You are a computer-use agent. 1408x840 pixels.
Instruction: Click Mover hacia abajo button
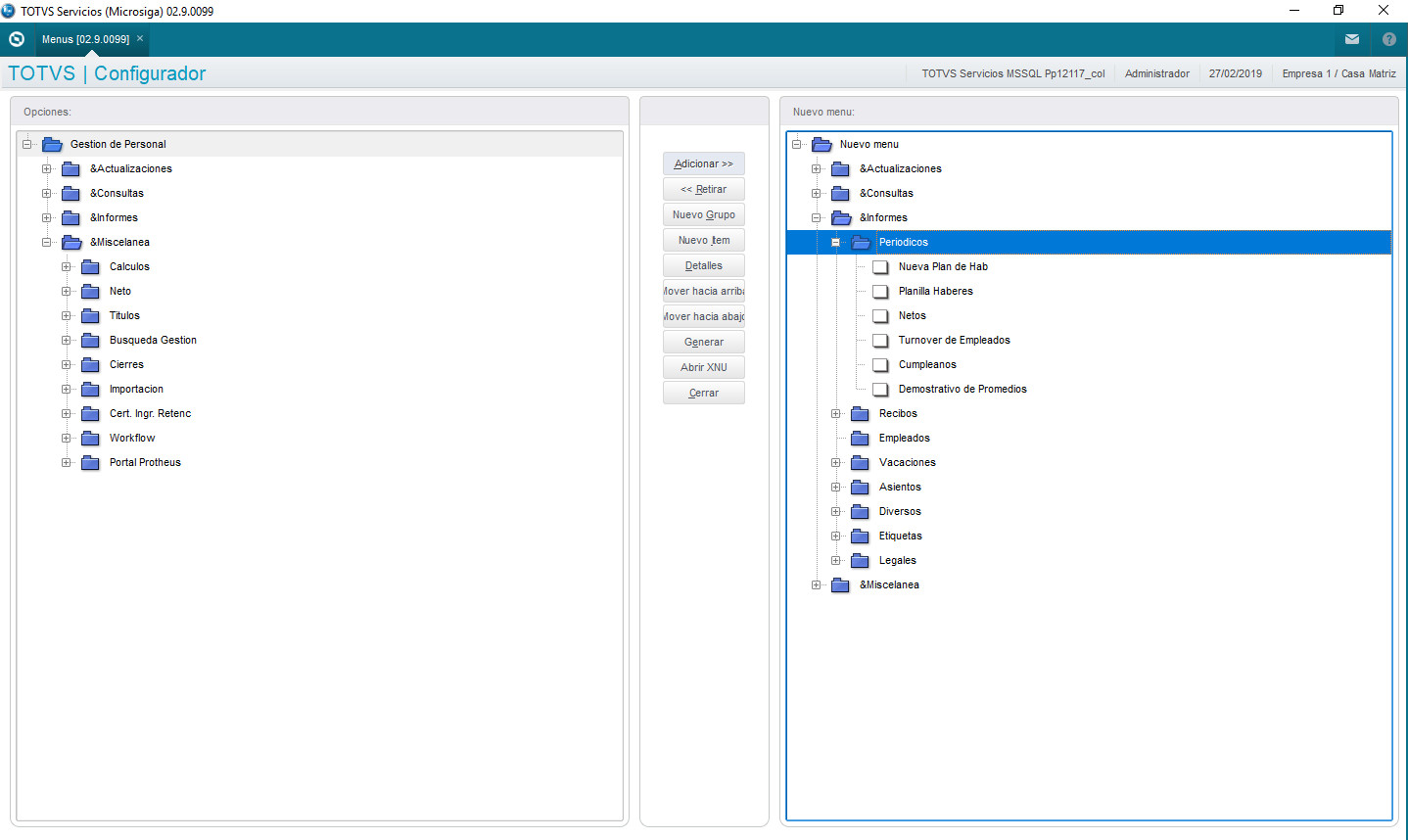click(x=704, y=316)
